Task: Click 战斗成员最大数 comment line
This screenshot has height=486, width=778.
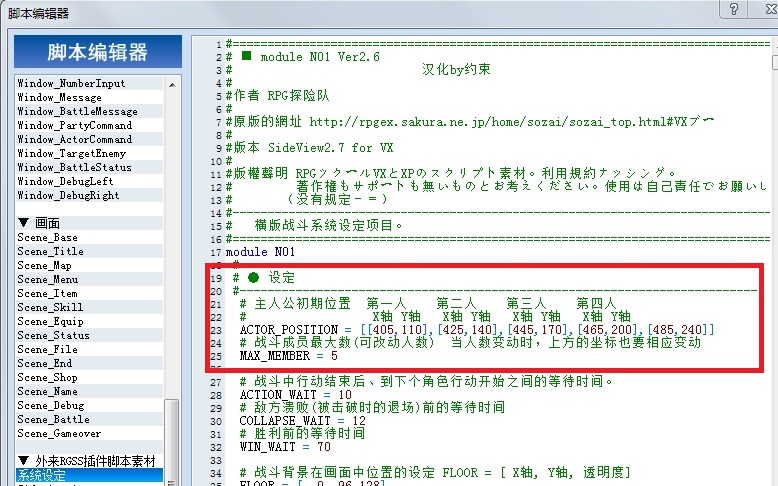Action: coord(470,343)
